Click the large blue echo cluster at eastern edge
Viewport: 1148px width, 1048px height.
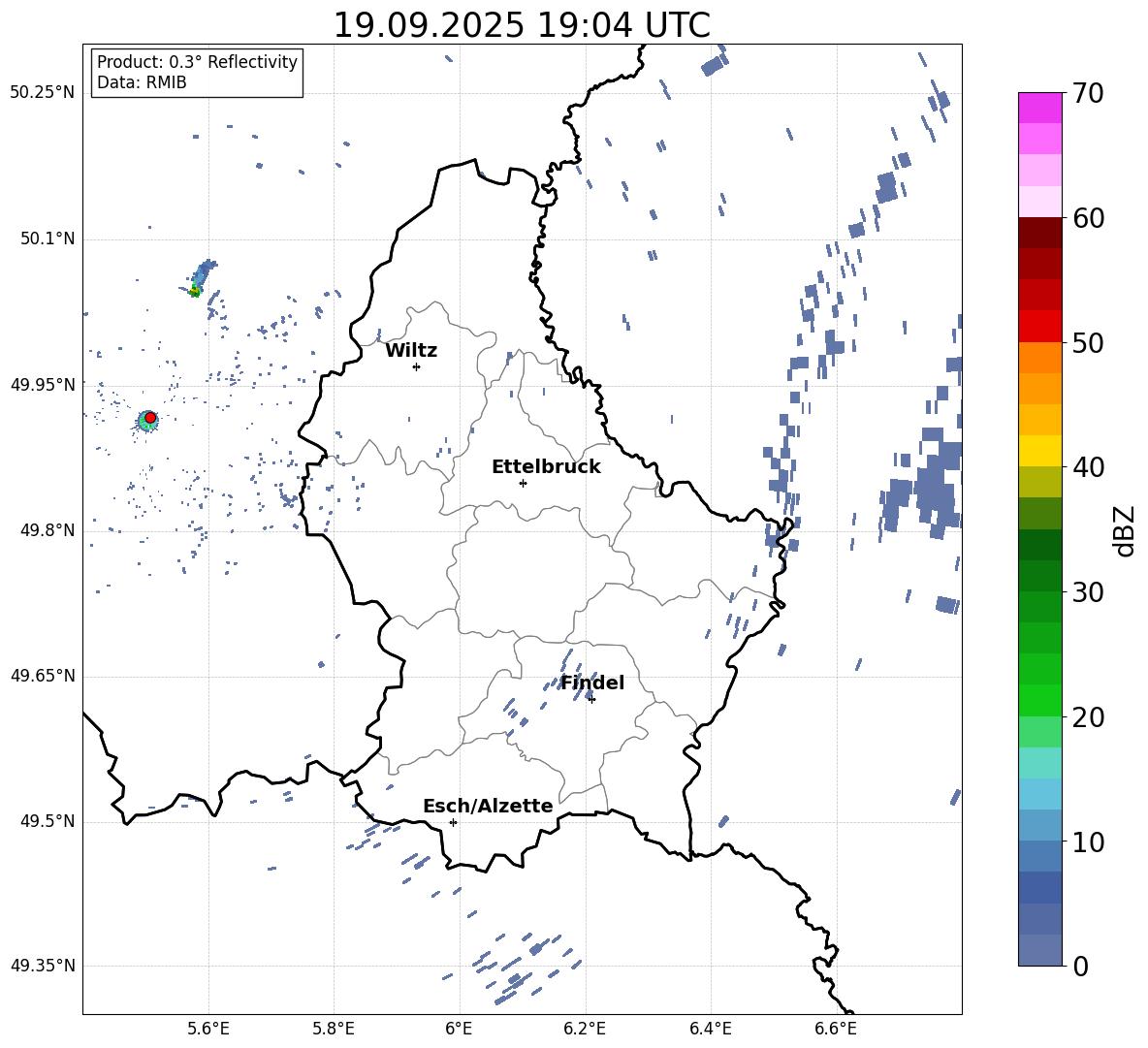[x=936, y=483]
